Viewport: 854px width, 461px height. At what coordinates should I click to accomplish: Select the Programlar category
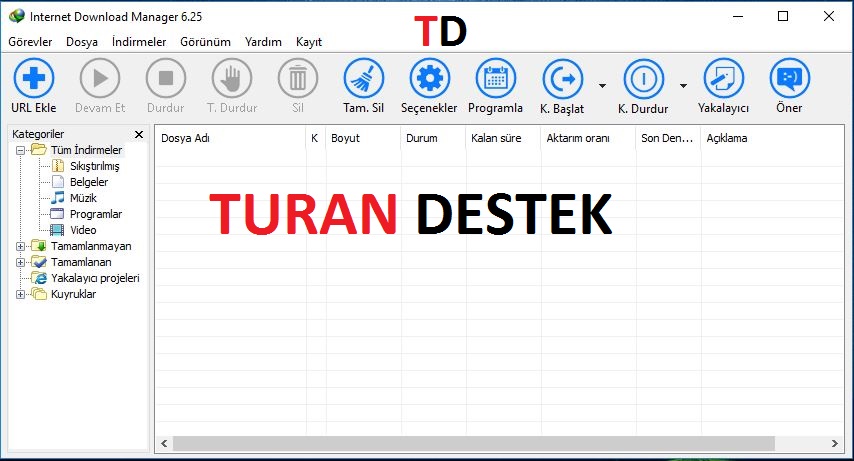[x=96, y=214]
